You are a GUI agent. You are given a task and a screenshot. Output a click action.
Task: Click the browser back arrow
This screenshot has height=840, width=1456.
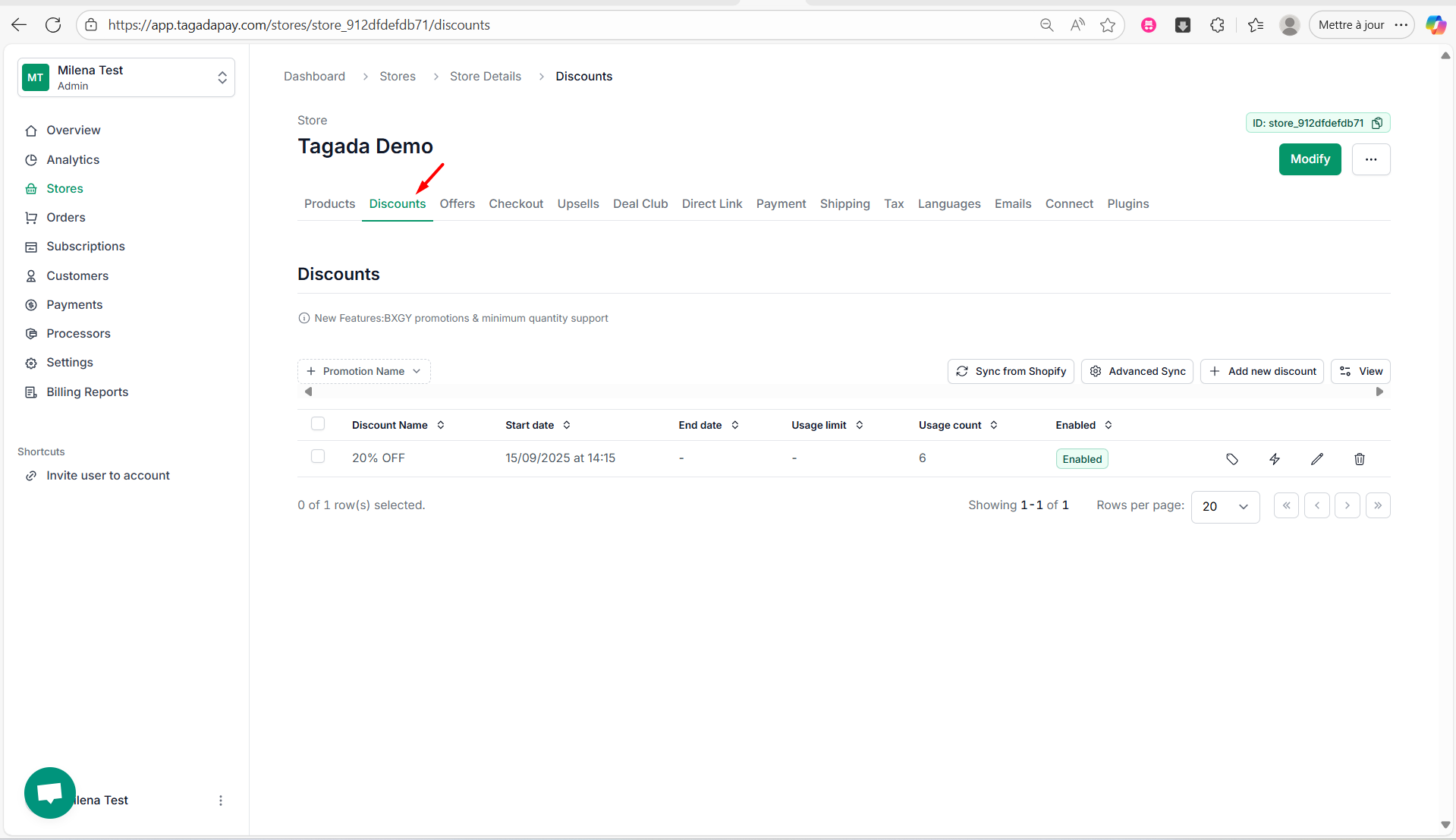coord(19,25)
